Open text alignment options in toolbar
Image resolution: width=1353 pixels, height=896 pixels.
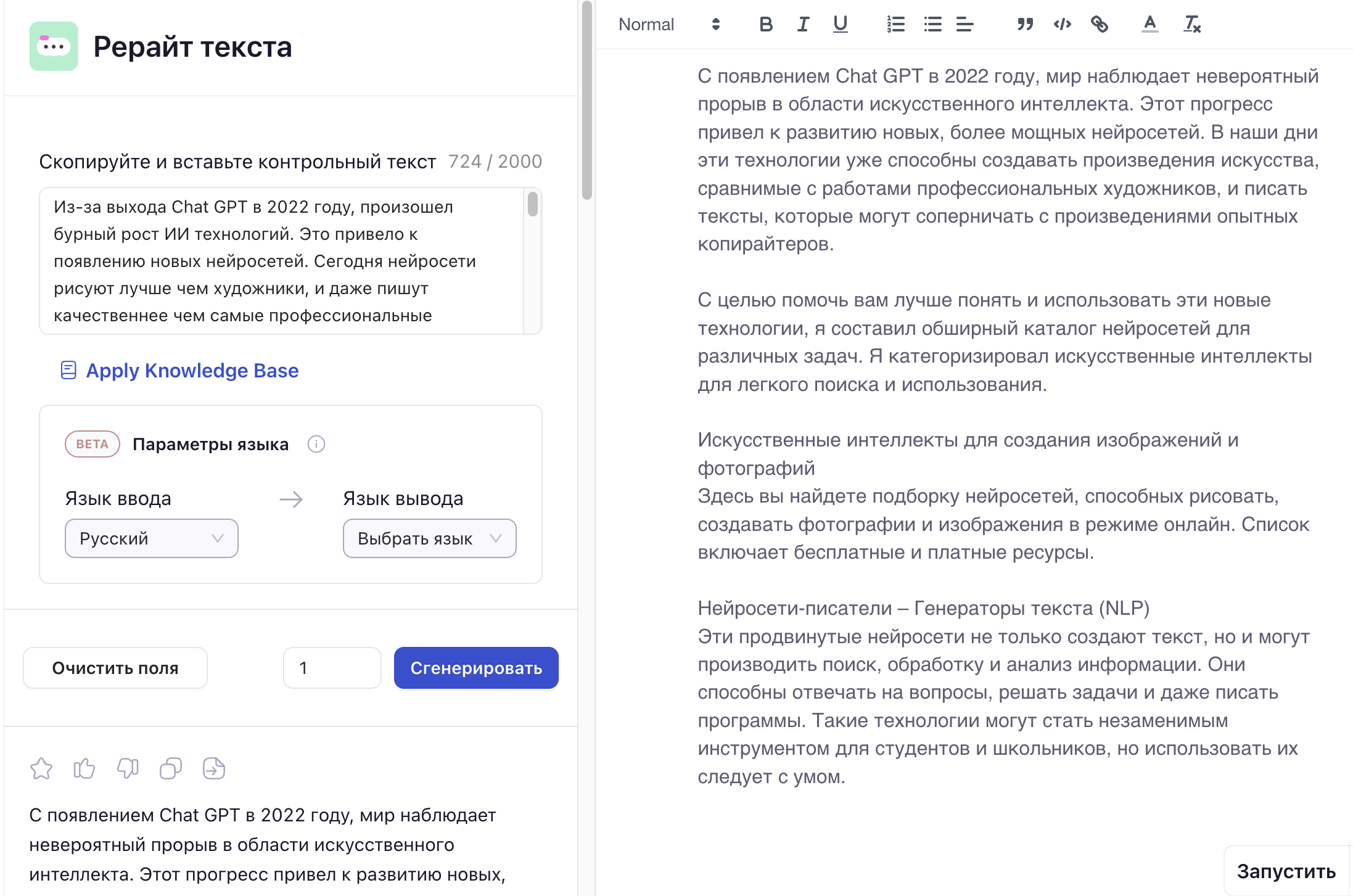[964, 24]
